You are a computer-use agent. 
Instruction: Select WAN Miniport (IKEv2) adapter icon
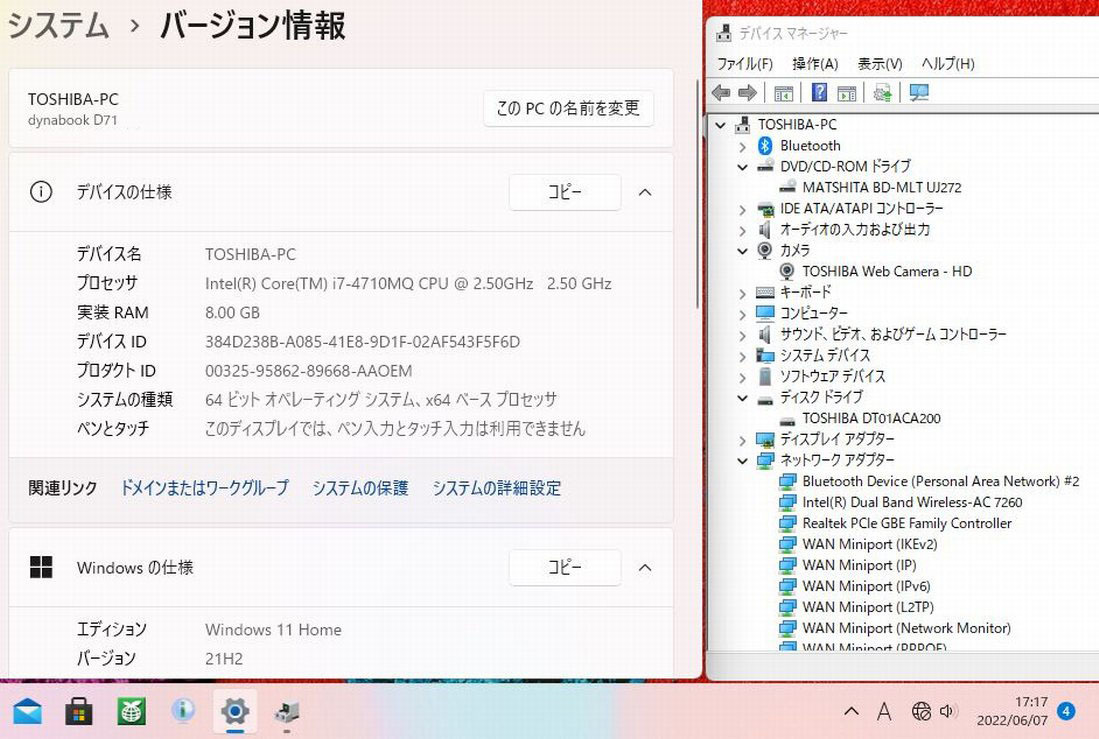pos(788,545)
